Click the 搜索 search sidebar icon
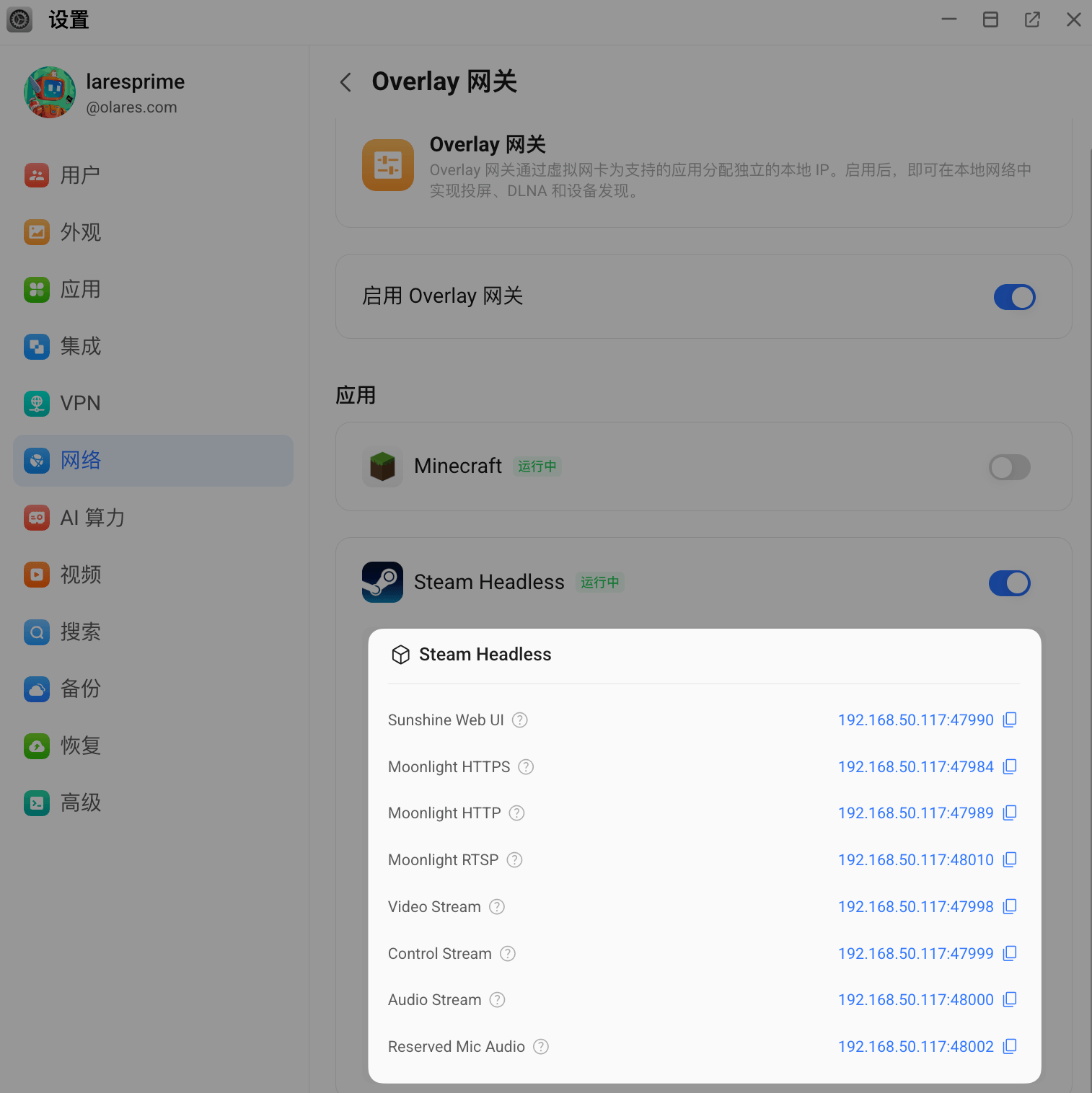Image resolution: width=1092 pixels, height=1093 pixels. click(37, 632)
